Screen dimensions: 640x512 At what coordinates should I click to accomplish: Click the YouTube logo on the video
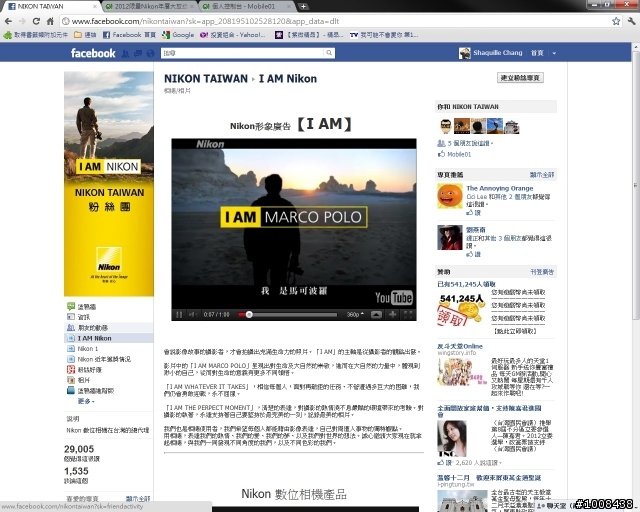coord(394,298)
